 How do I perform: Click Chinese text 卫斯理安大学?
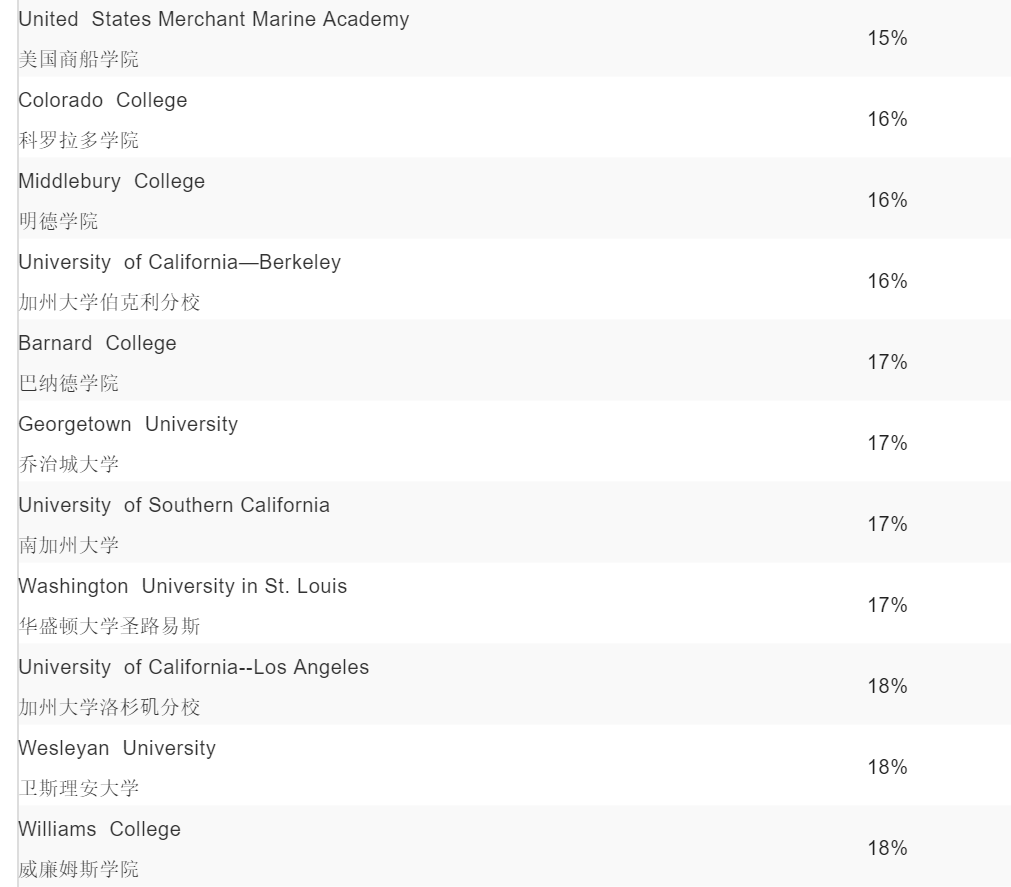tap(79, 788)
